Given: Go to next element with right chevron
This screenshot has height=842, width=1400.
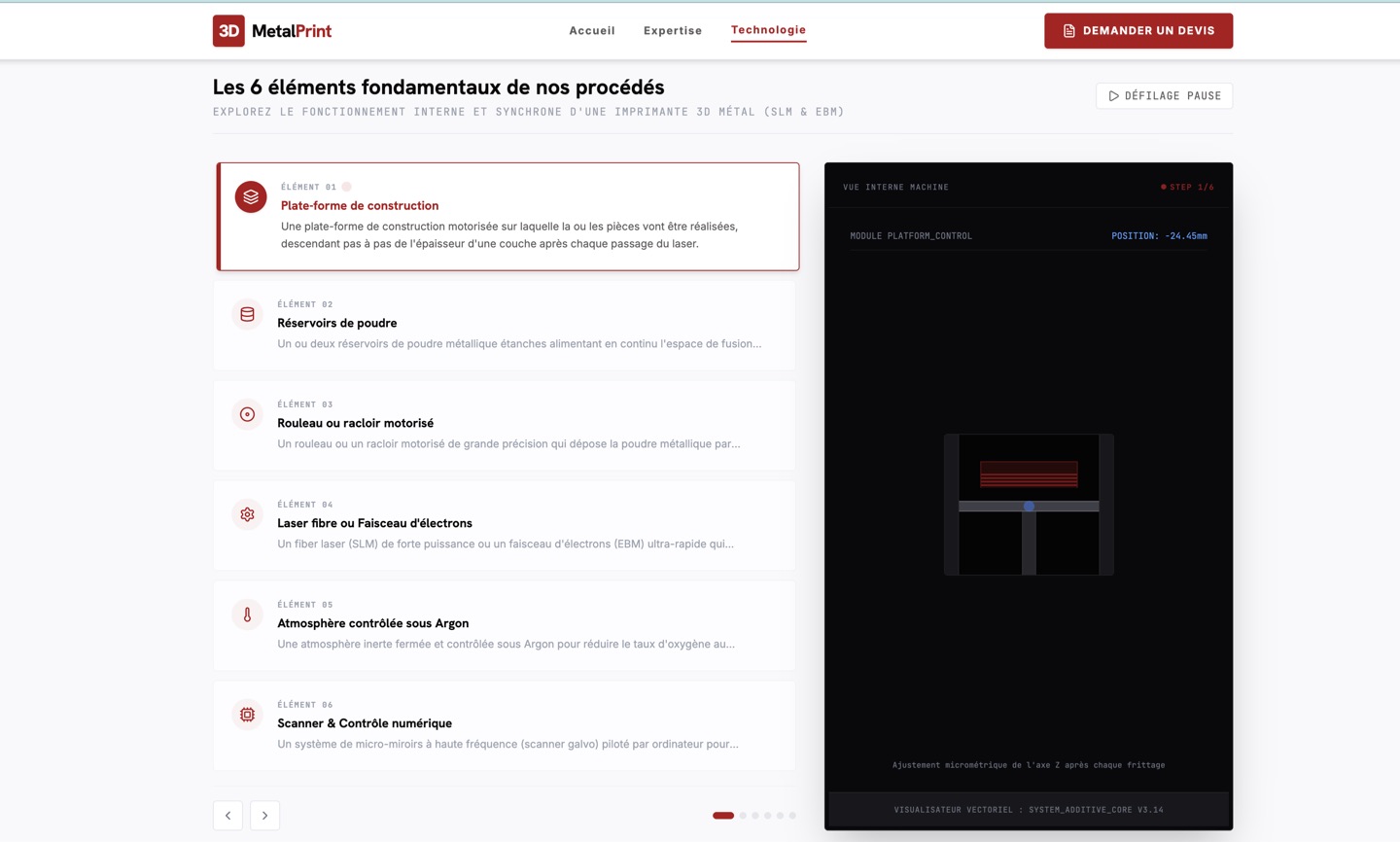Looking at the screenshot, I should pos(264,816).
